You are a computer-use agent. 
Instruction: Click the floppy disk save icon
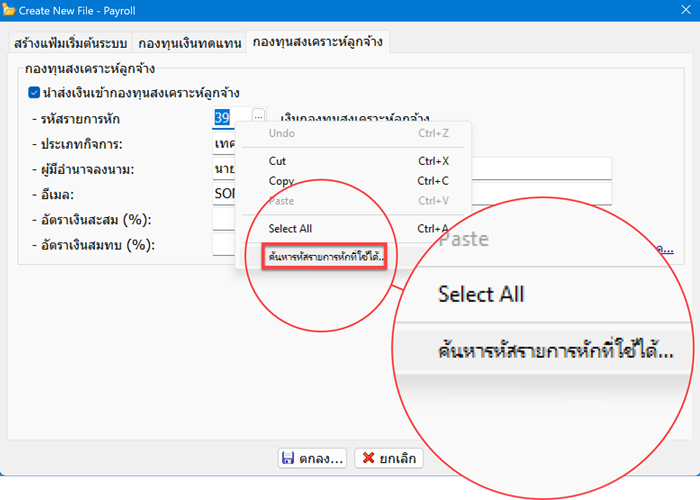(x=288, y=458)
